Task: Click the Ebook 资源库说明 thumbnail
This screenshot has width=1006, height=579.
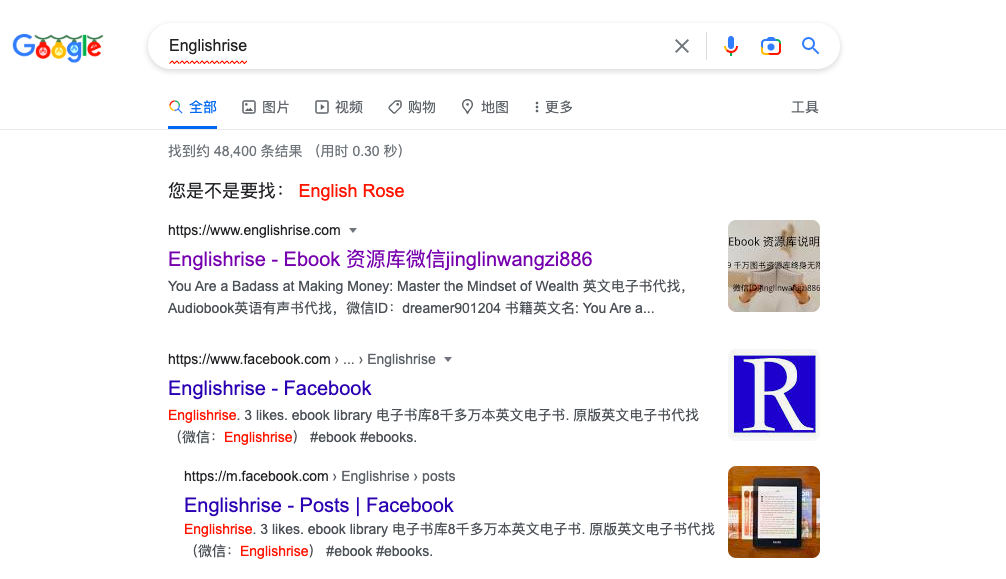Action: pyautogui.click(x=774, y=266)
